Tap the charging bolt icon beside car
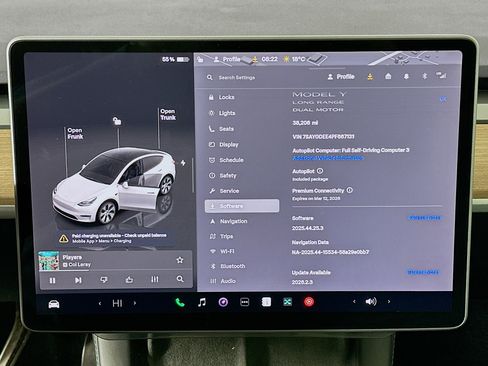Image resolution: width=488 pixels, height=366 pixels. pos(183,163)
